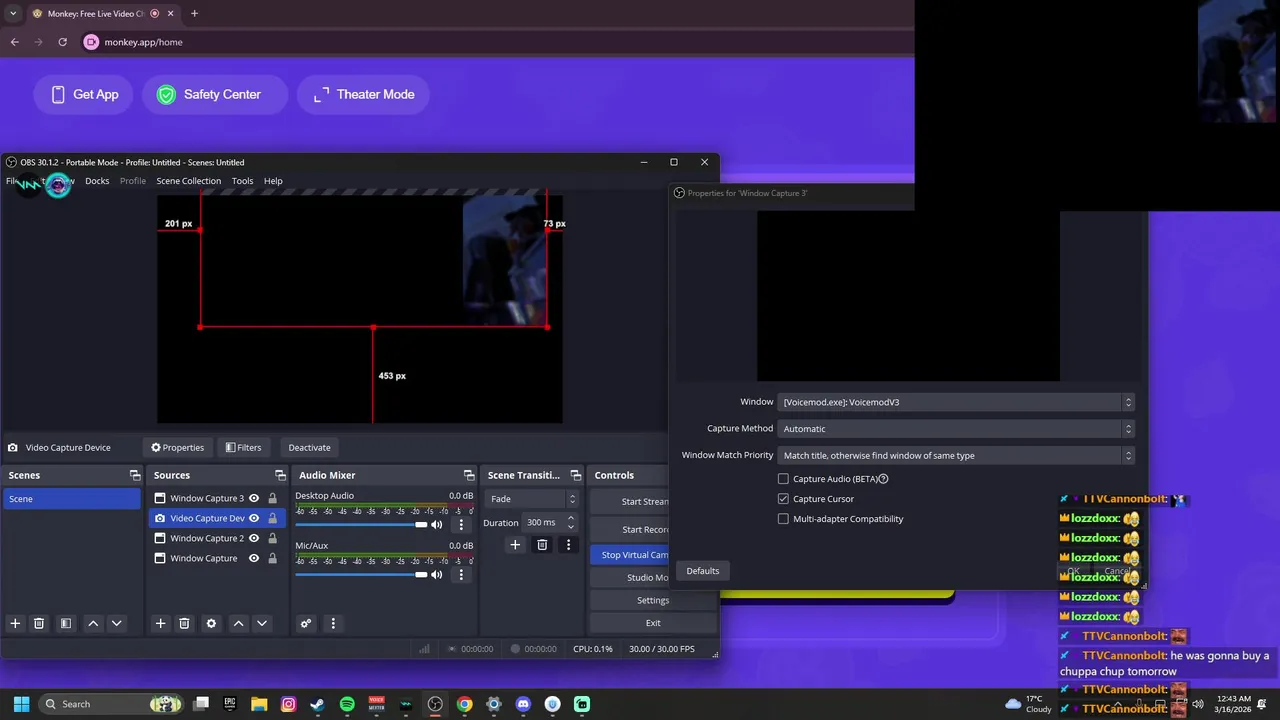Undock the Sources panel

click(280, 475)
